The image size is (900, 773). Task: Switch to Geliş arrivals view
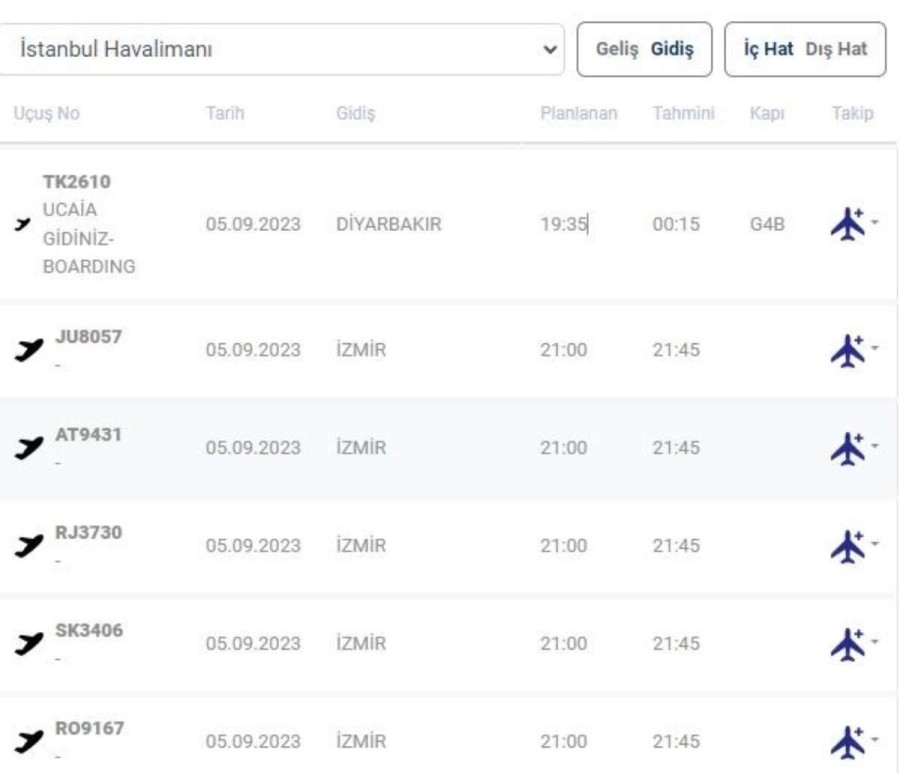point(619,50)
